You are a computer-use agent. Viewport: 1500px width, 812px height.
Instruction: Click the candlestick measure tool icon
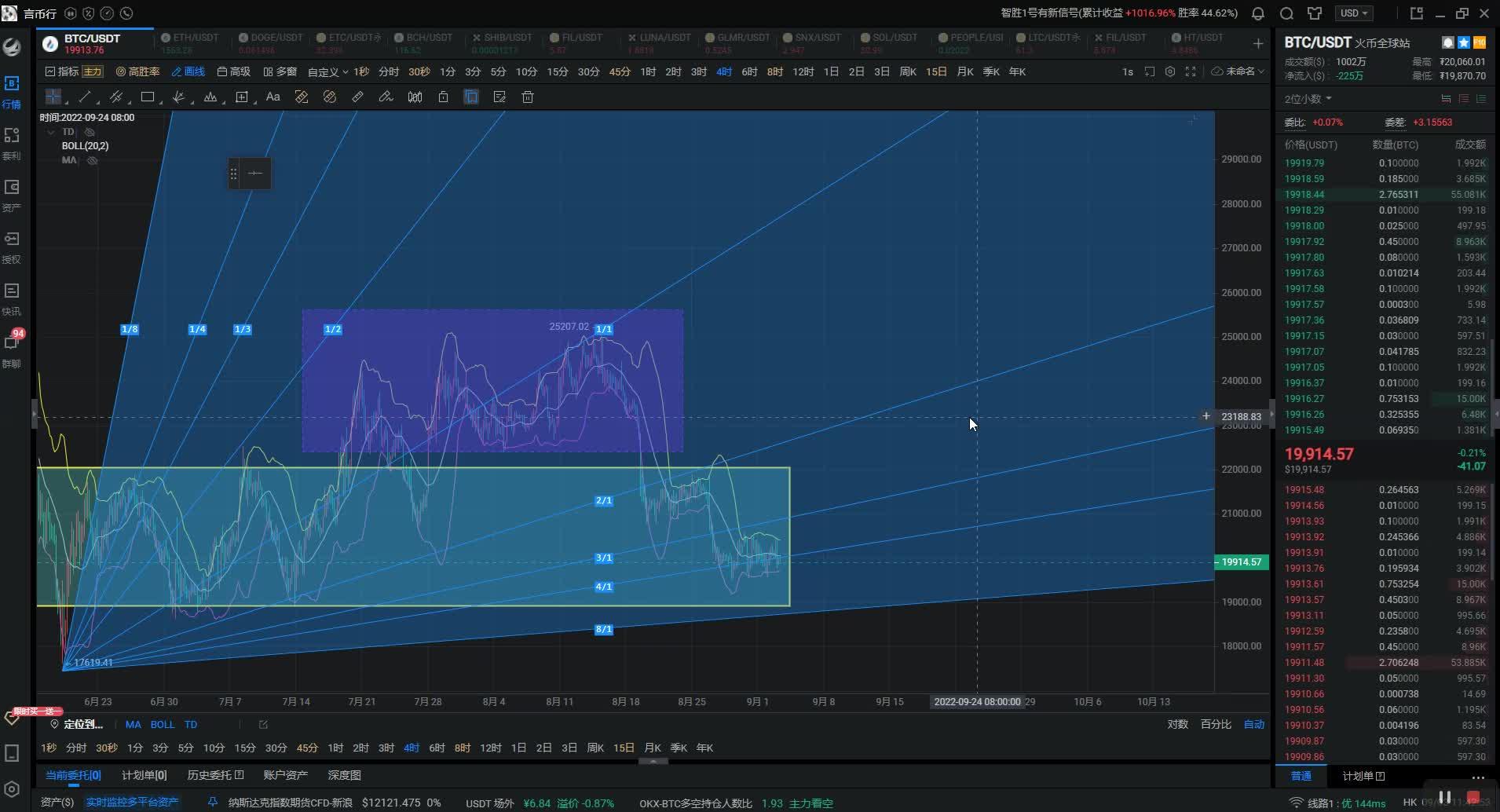(415, 97)
